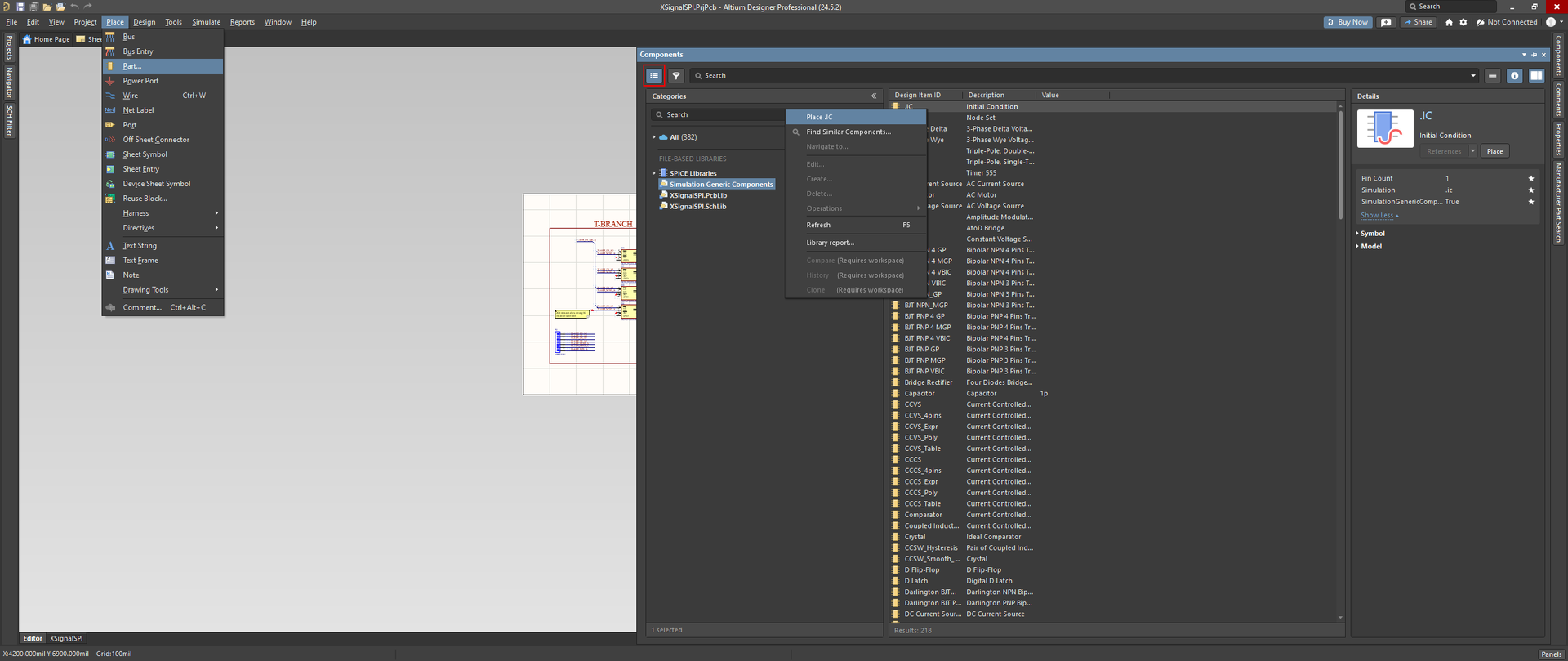Screen dimensions: 1568x661
Task: Click the Buy Now button
Action: [1347, 22]
